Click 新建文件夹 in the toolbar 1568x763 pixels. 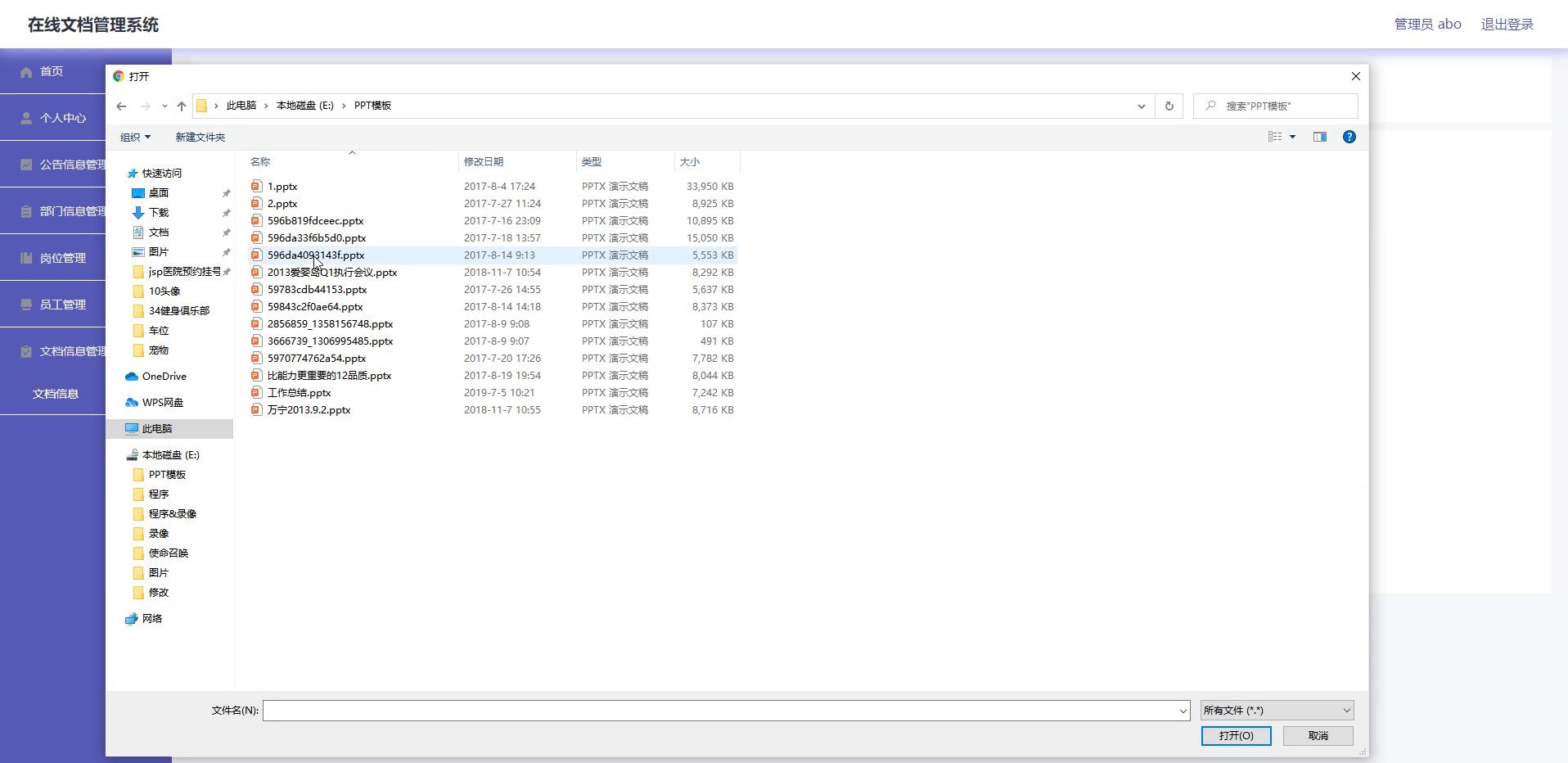[x=200, y=137]
